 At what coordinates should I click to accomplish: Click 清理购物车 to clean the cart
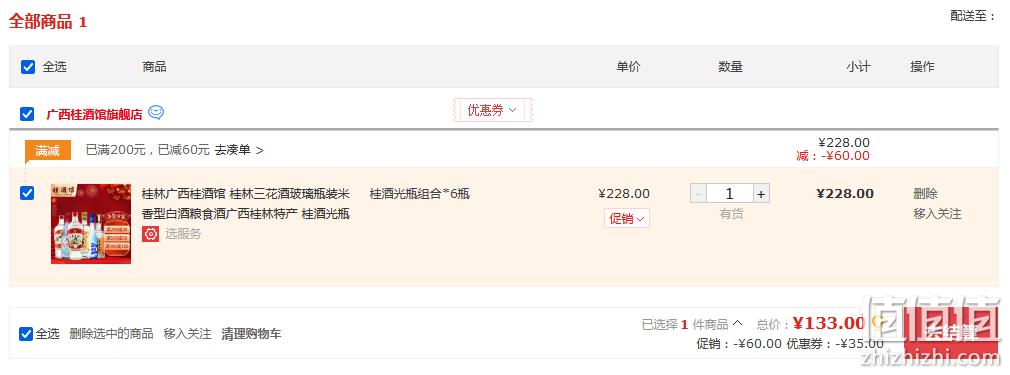point(251,334)
